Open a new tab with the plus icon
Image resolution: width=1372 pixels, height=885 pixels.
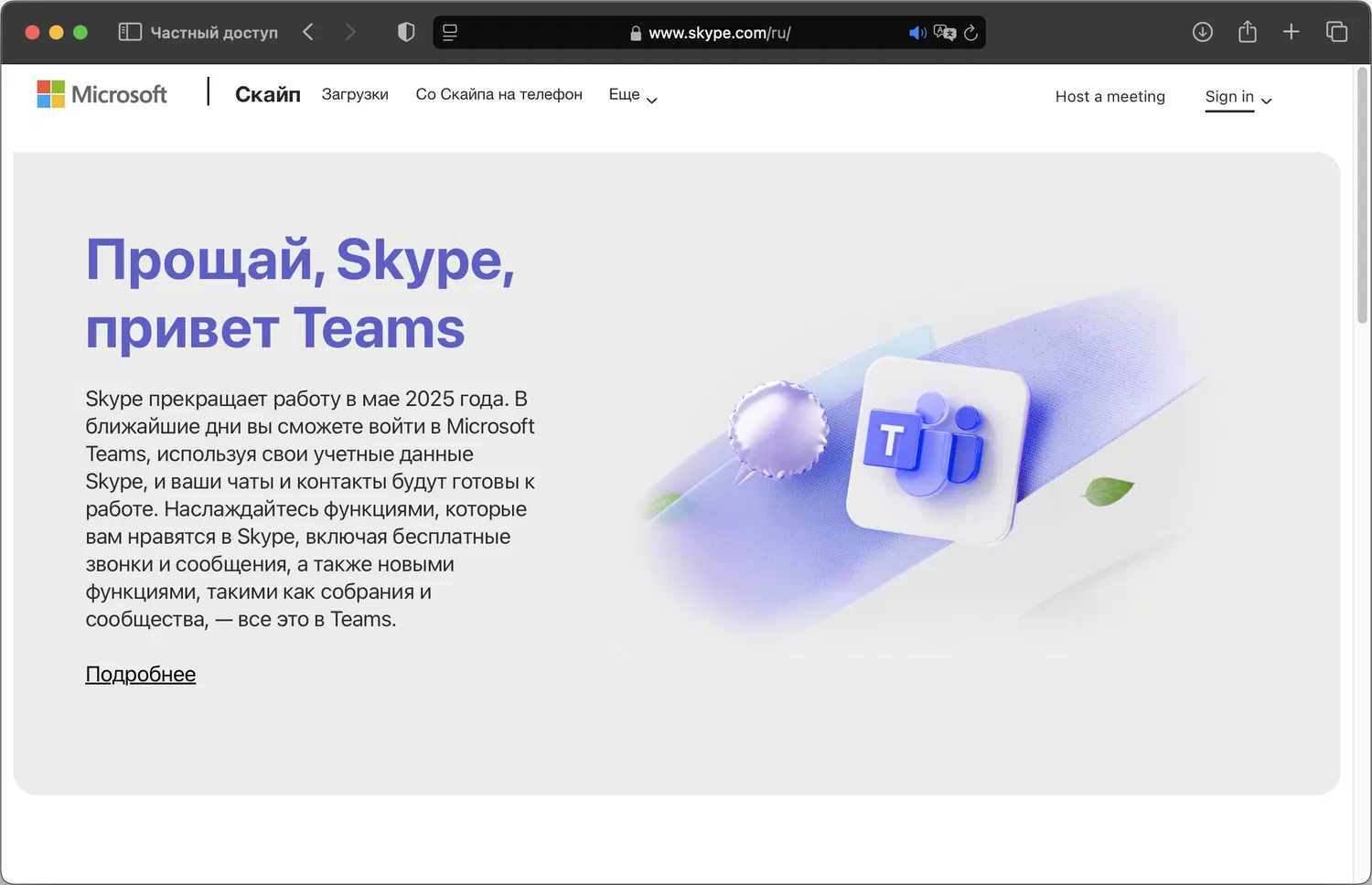(x=1292, y=32)
